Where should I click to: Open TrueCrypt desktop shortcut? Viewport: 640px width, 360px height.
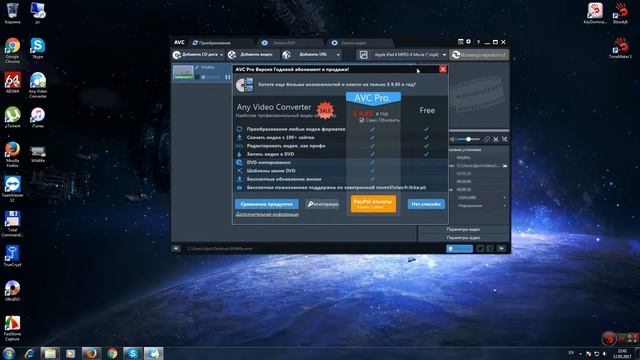coord(12,256)
